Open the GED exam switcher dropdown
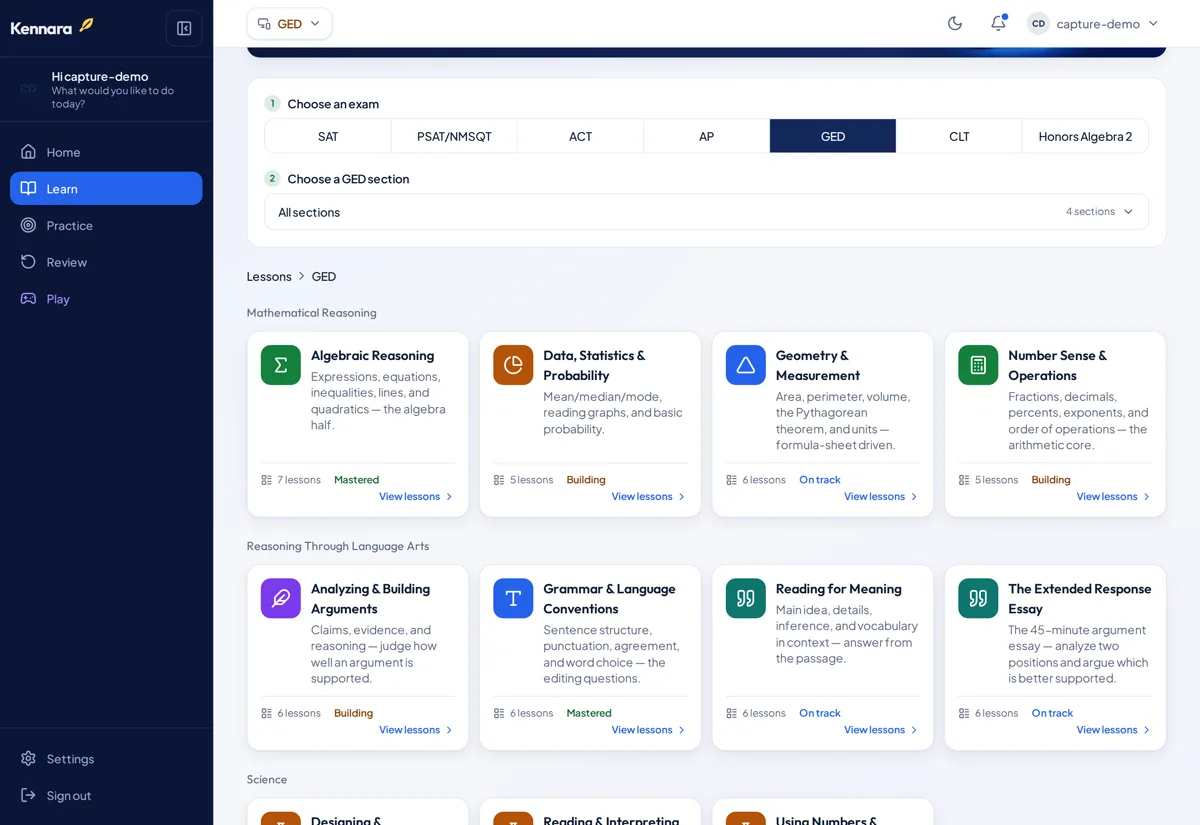1200x825 pixels. click(289, 23)
